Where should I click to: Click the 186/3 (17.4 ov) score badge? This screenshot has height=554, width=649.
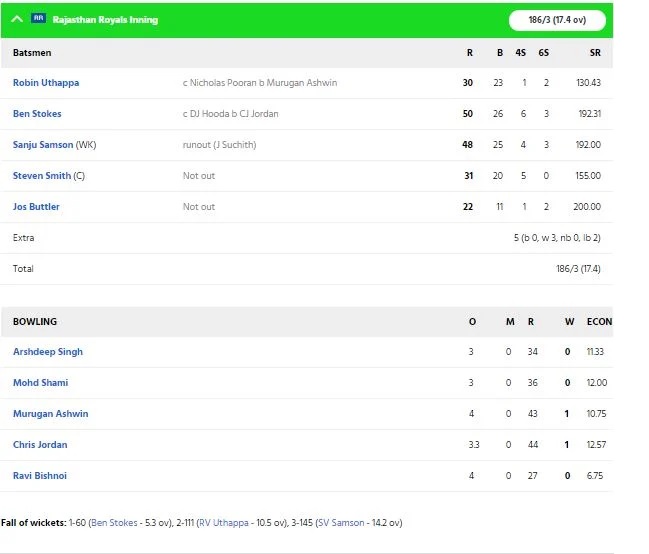pyautogui.click(x=557, y=20)
